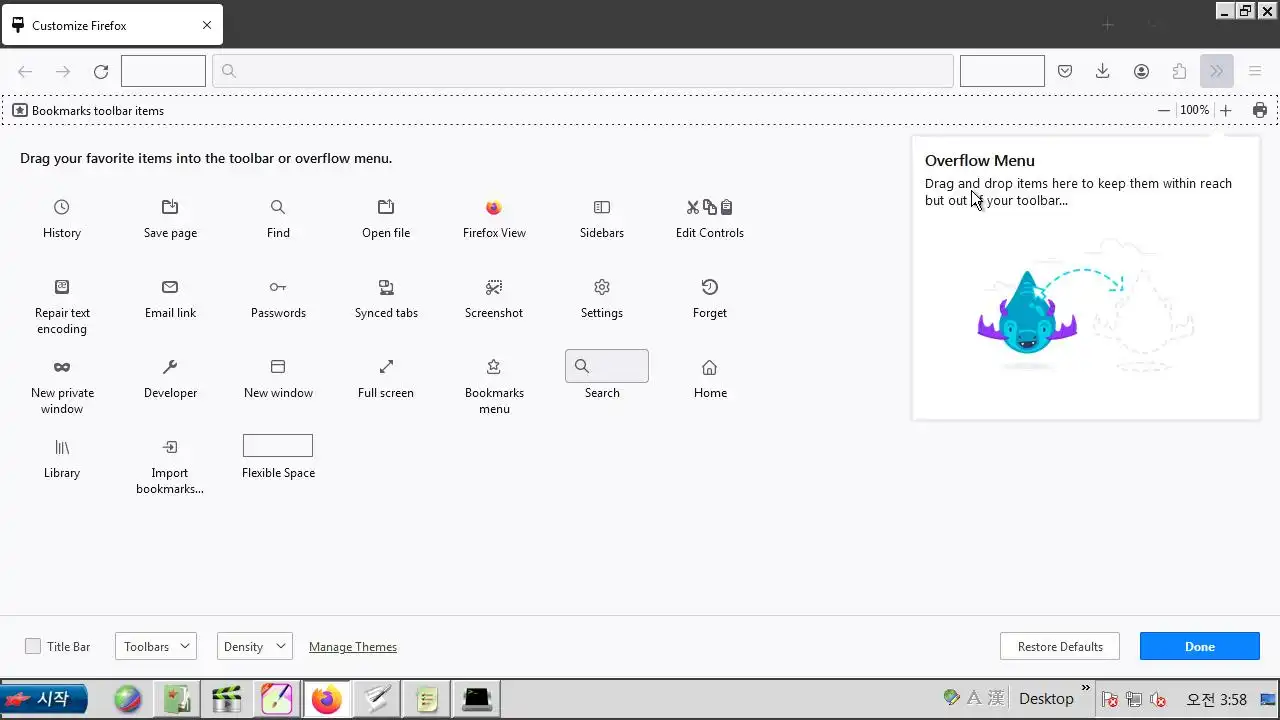The image size is (1280, 720).
Task: Click the zoom out minus button
Action: pos(1164,110)
